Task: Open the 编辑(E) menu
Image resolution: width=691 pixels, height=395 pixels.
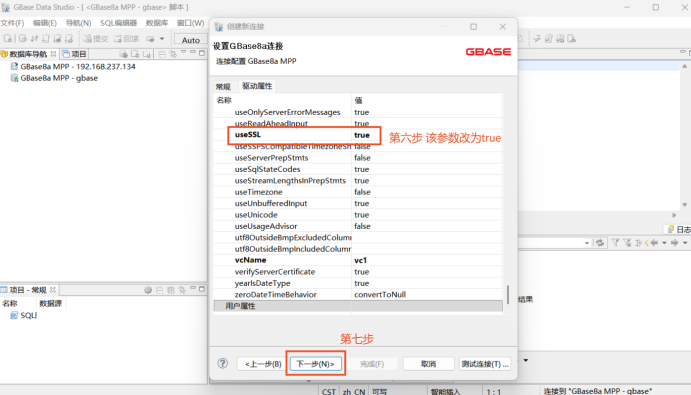Action: click(45, 23)
